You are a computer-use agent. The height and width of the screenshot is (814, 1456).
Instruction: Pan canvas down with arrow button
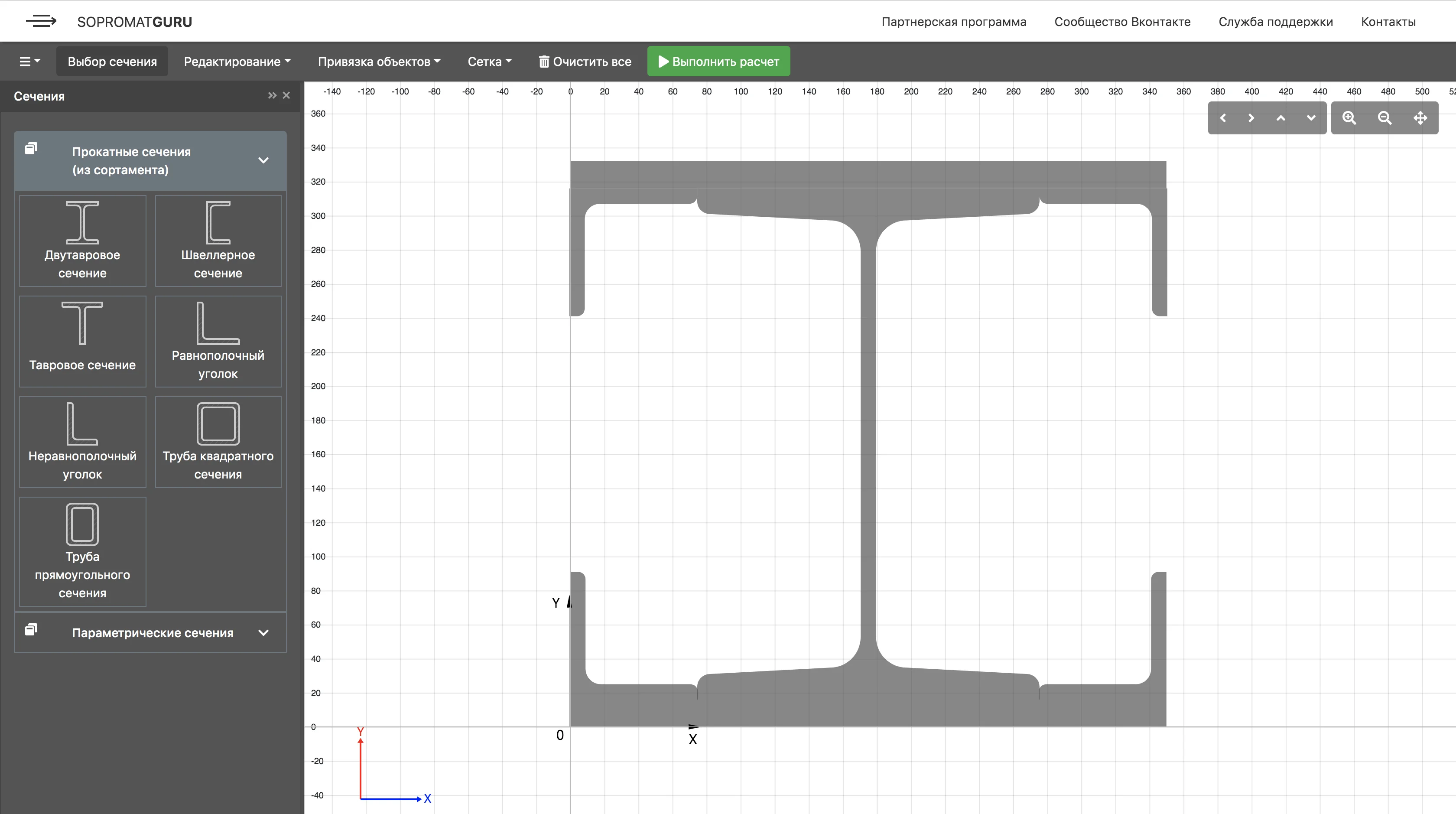tap(1311, 118)
